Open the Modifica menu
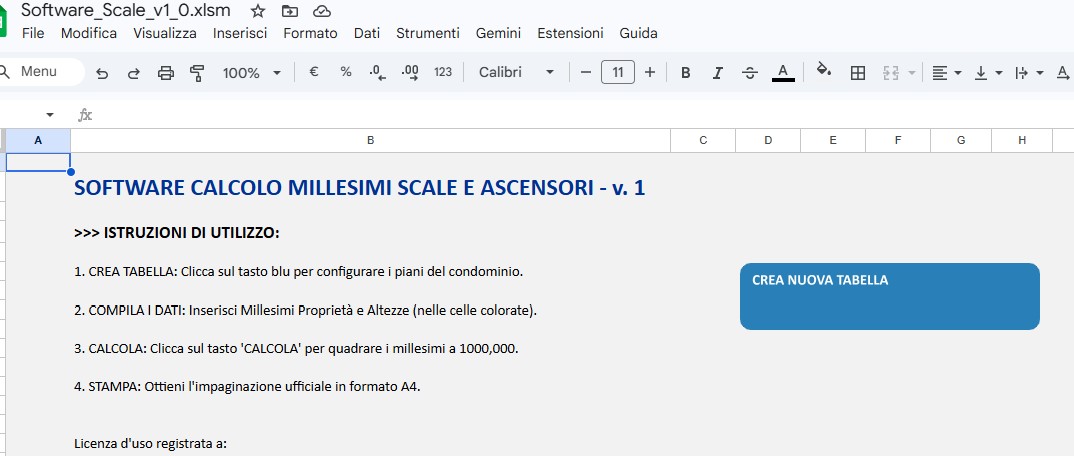 coord(88,33)
